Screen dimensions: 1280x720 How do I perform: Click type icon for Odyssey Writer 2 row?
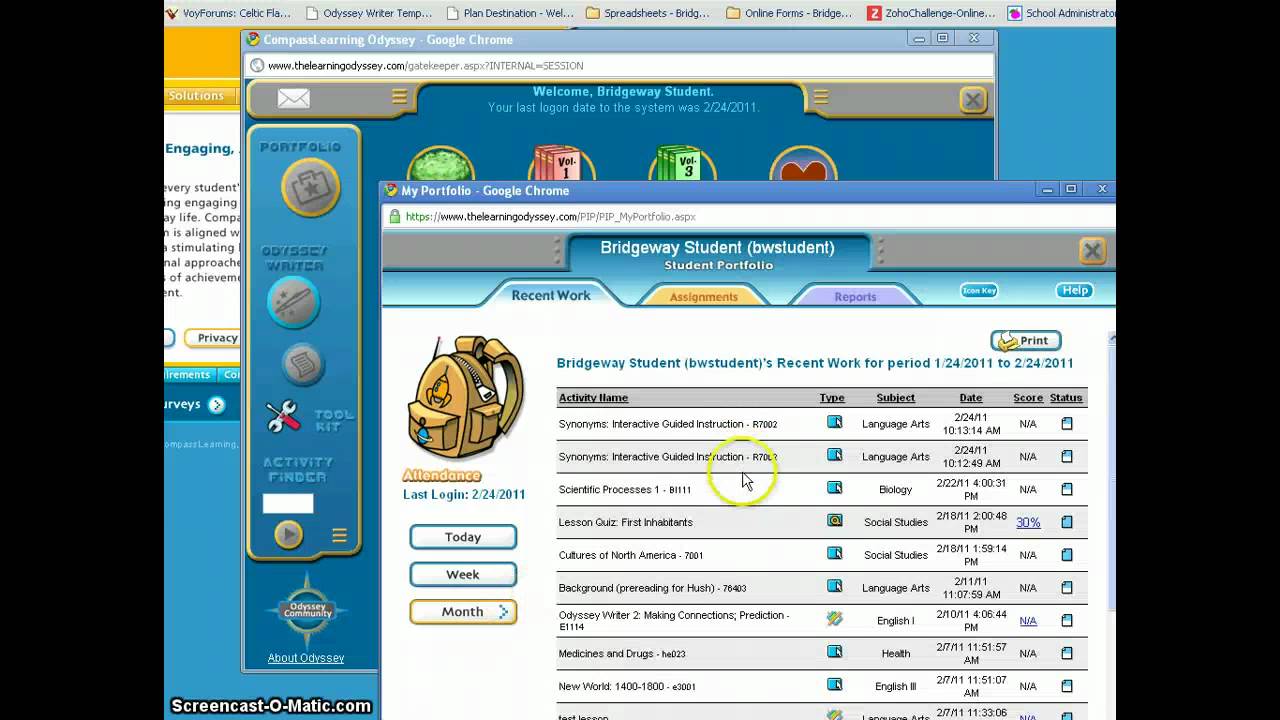point(834,619)
